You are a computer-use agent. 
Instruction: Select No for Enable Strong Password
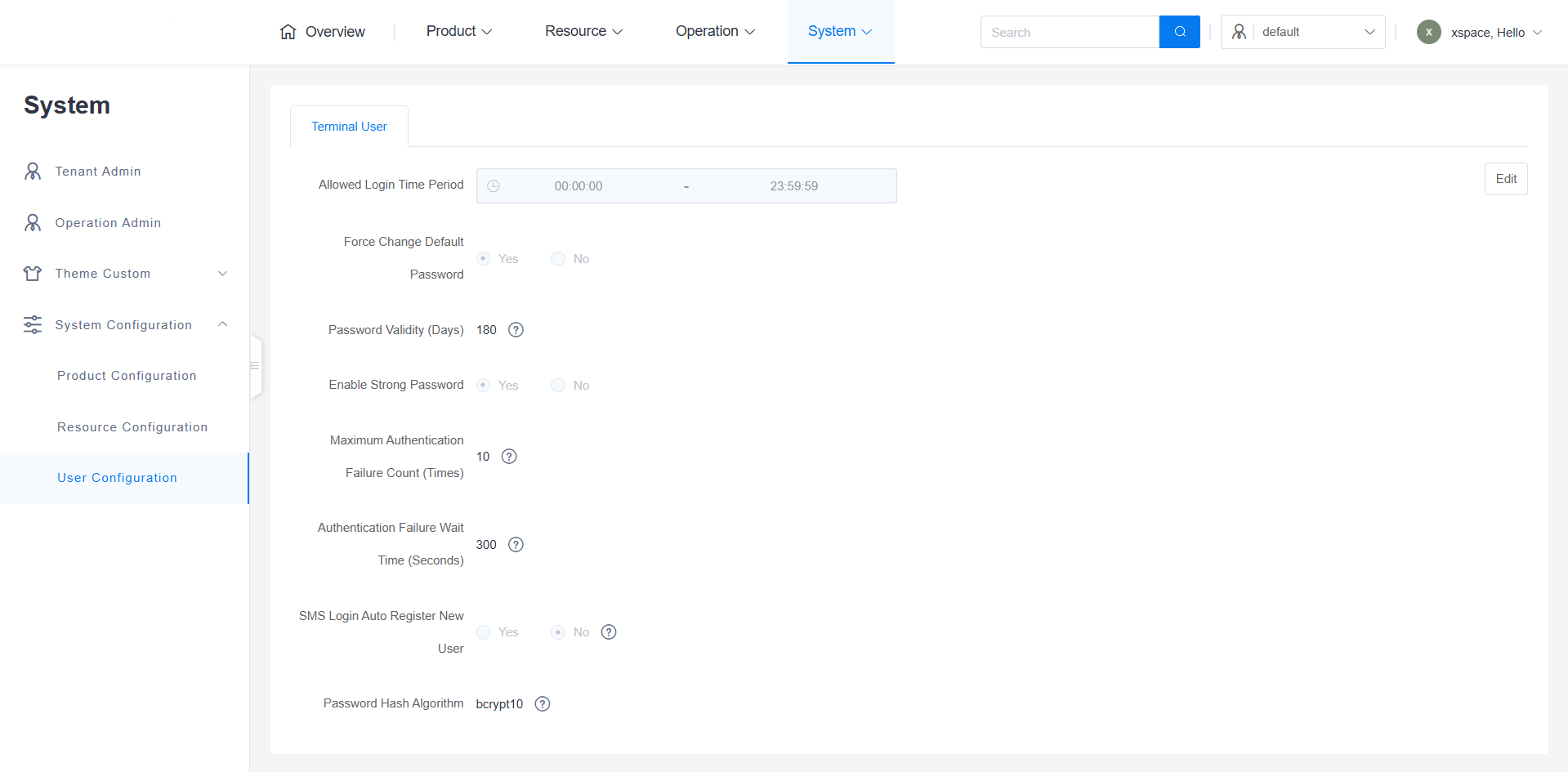coord(558,386)
